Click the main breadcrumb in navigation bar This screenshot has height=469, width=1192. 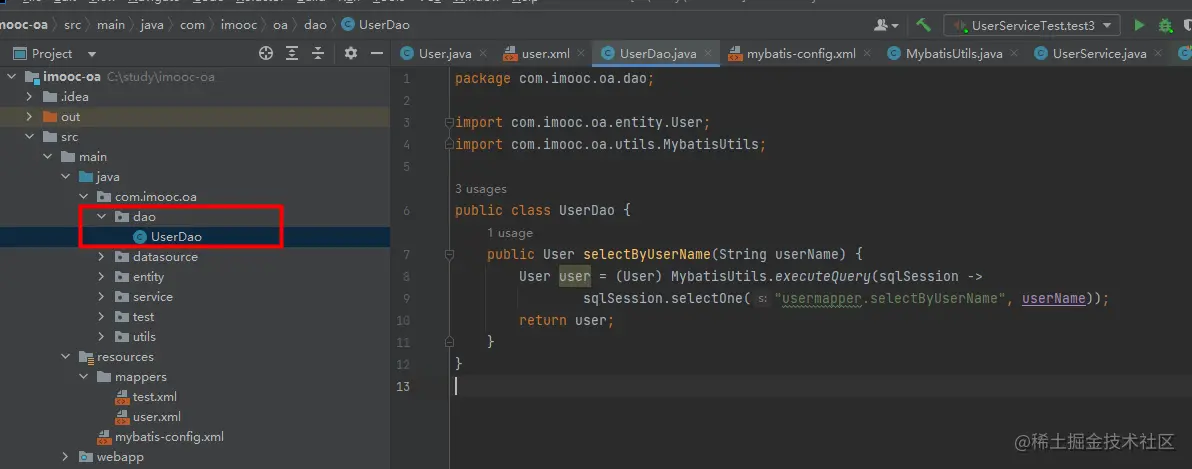pyautogui.click(x=111, y=25)
